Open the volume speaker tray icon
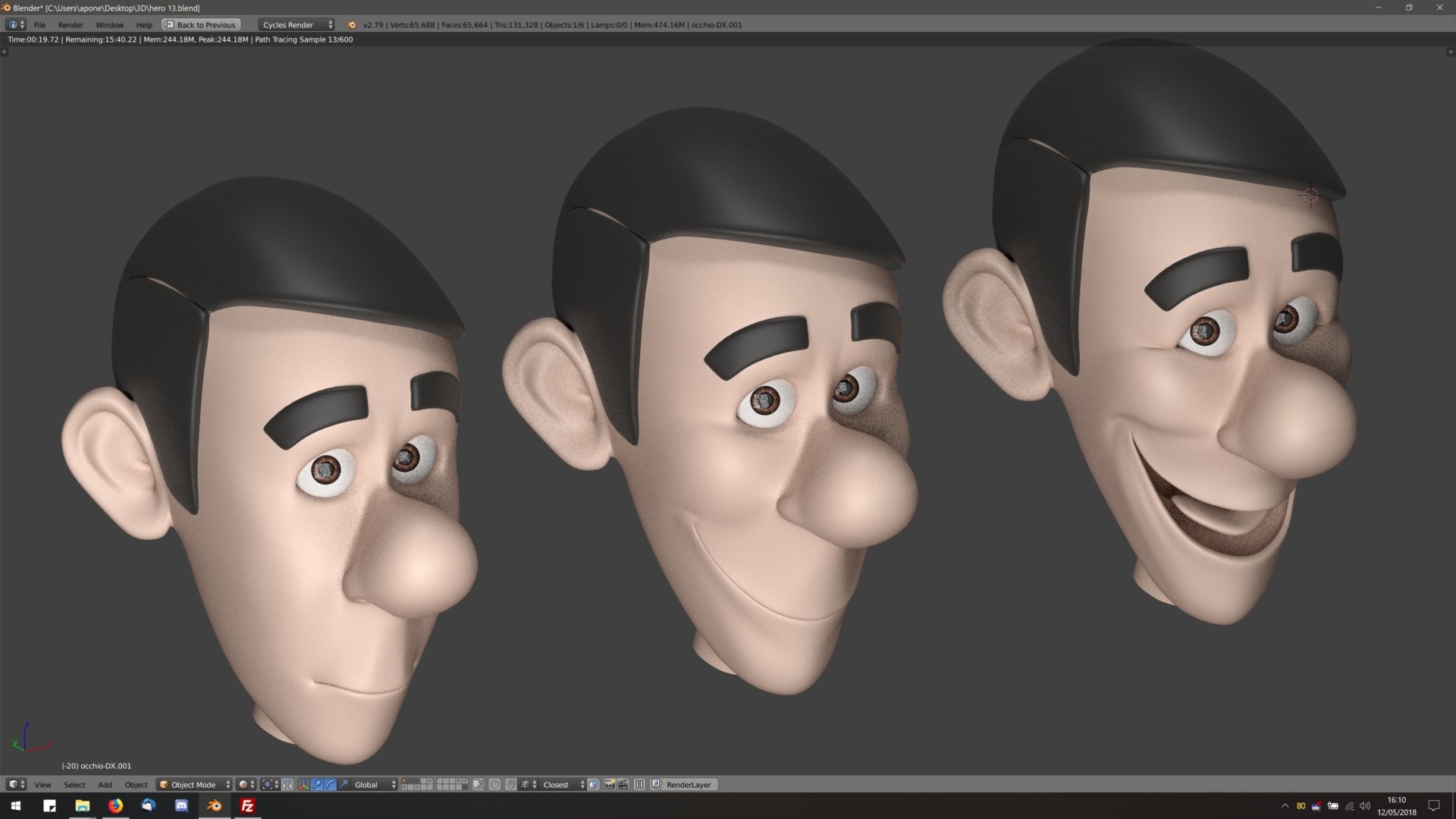 coord(1365,805)
